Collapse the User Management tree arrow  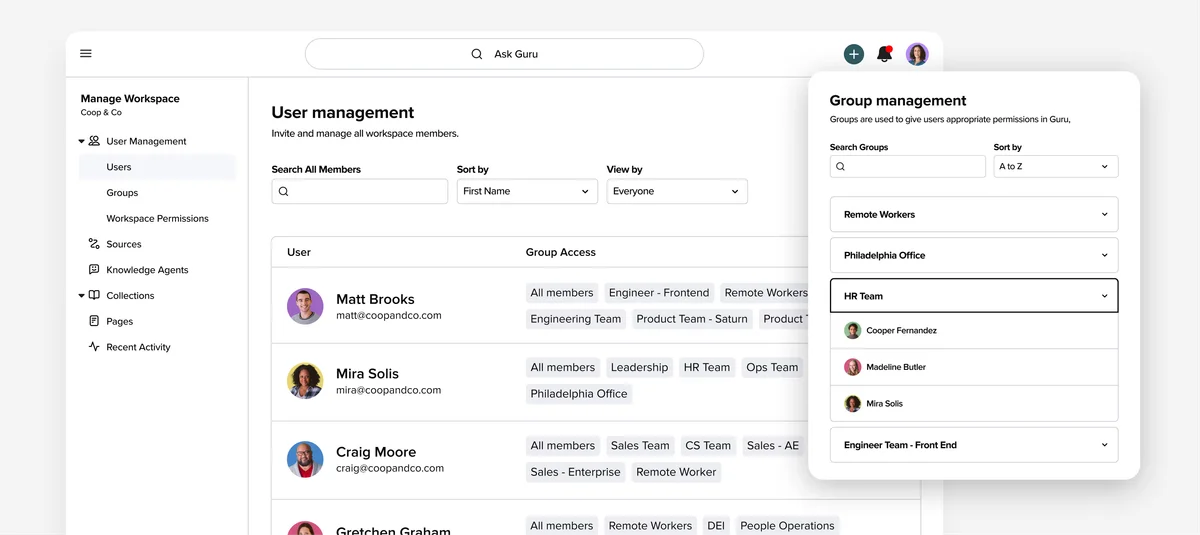click(81, 142)
